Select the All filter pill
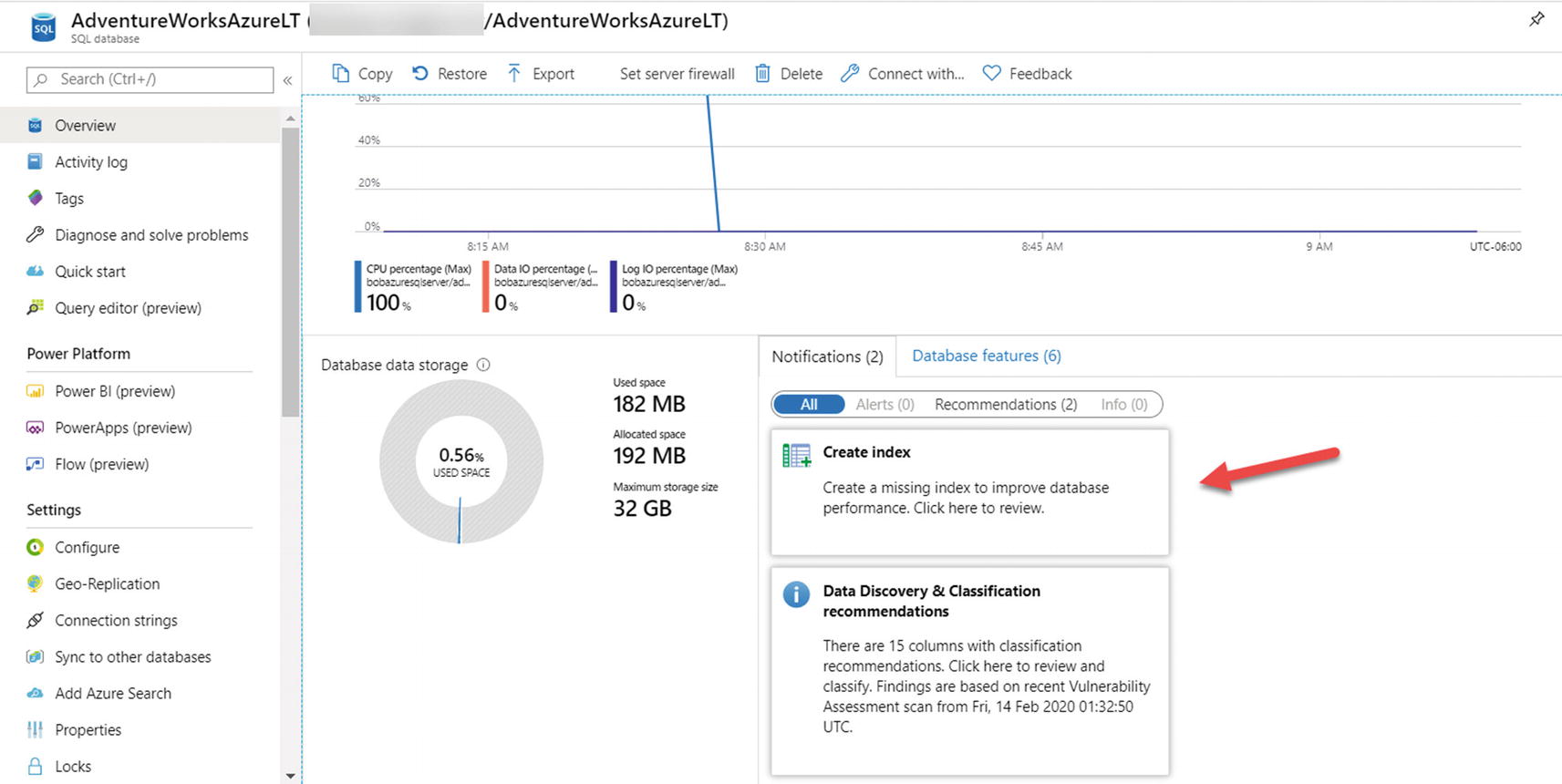The image size is (1562, 784). click(x=809, y=404)
